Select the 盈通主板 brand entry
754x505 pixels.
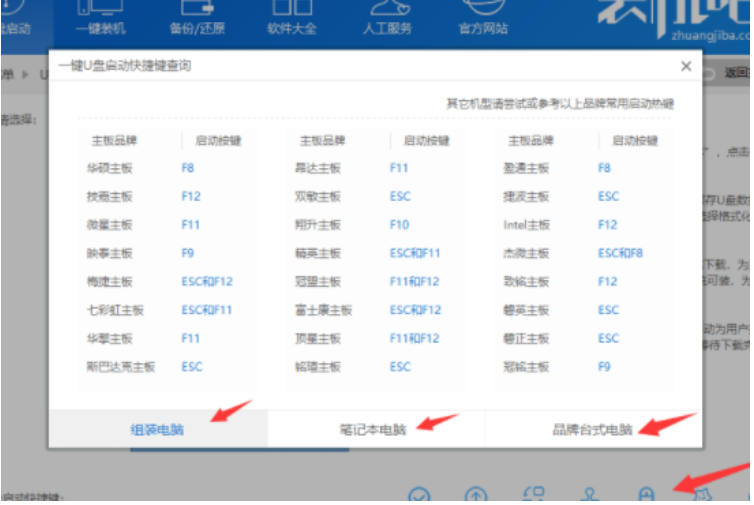[526, 168]
